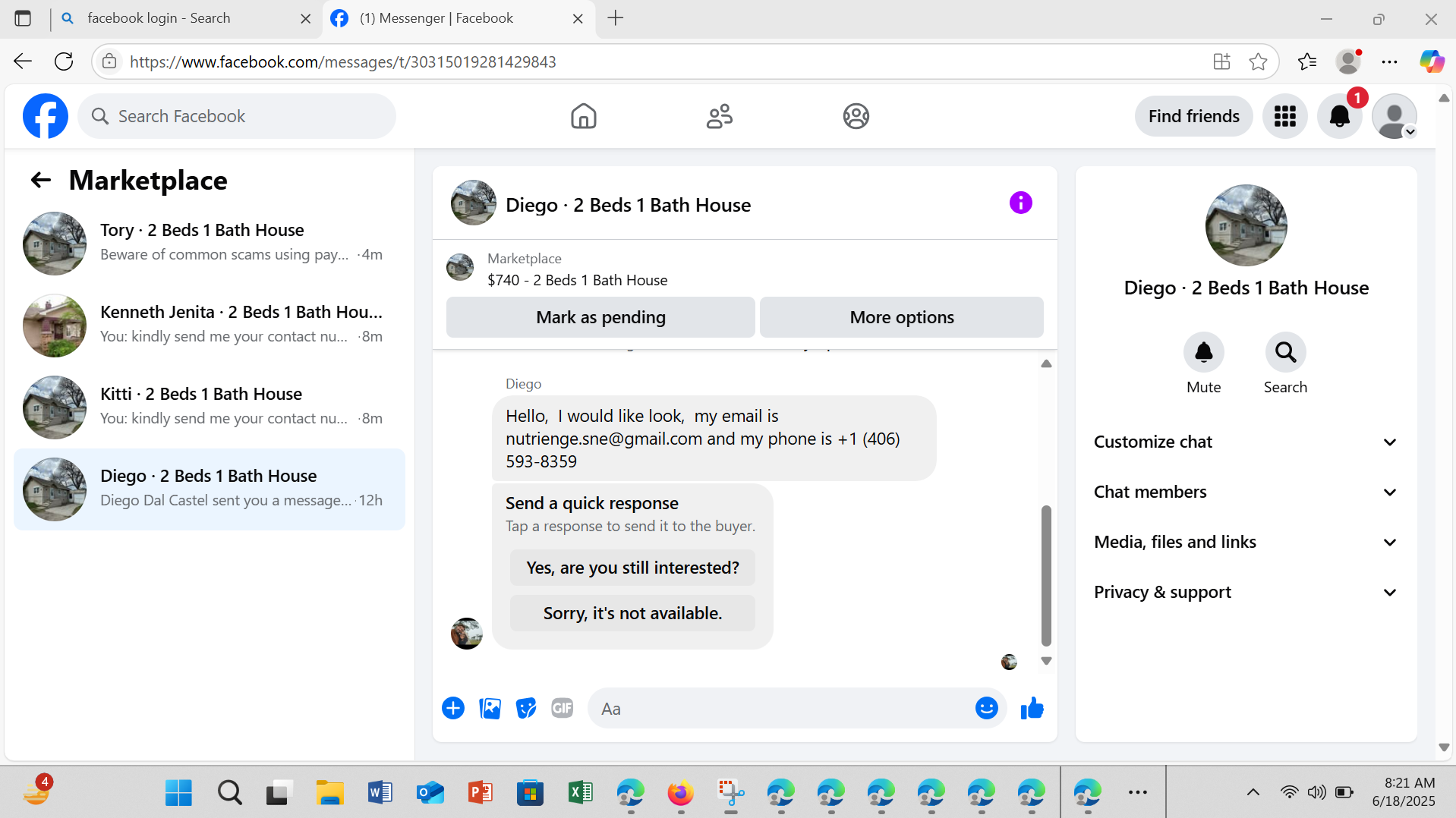Click the chat scroll down arrow

1046,661
